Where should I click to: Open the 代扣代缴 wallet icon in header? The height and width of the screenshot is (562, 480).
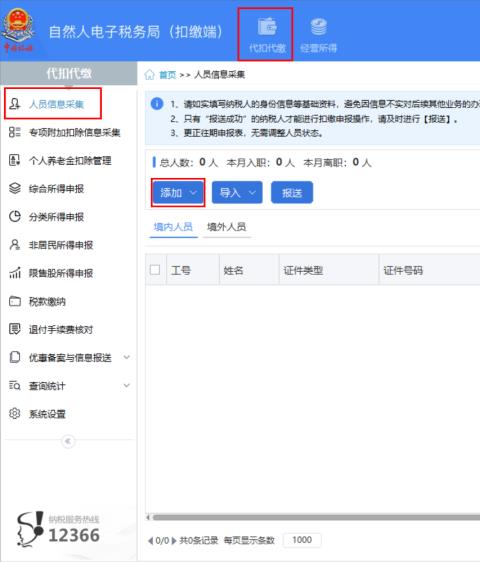point(267,27)
